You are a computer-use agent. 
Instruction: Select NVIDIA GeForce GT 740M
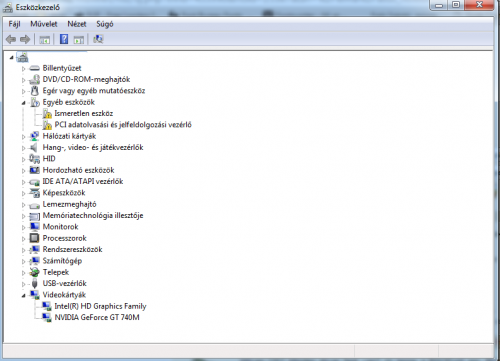[x=97, y=317]
